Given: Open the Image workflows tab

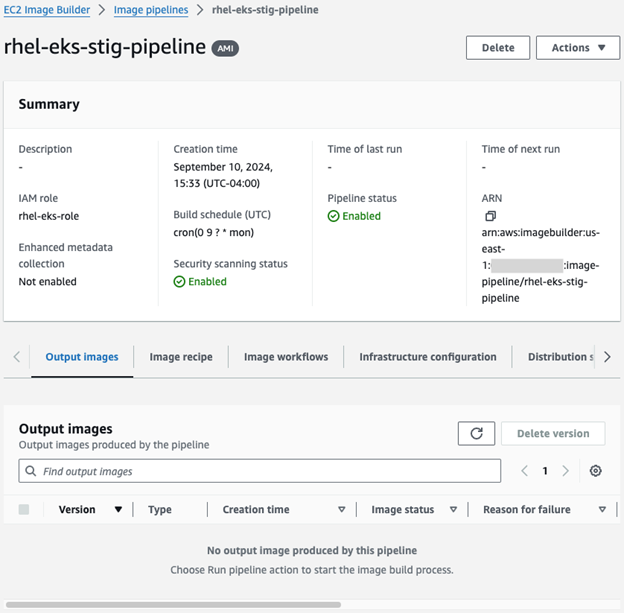Looking at the screenshot, I should 286,357.
